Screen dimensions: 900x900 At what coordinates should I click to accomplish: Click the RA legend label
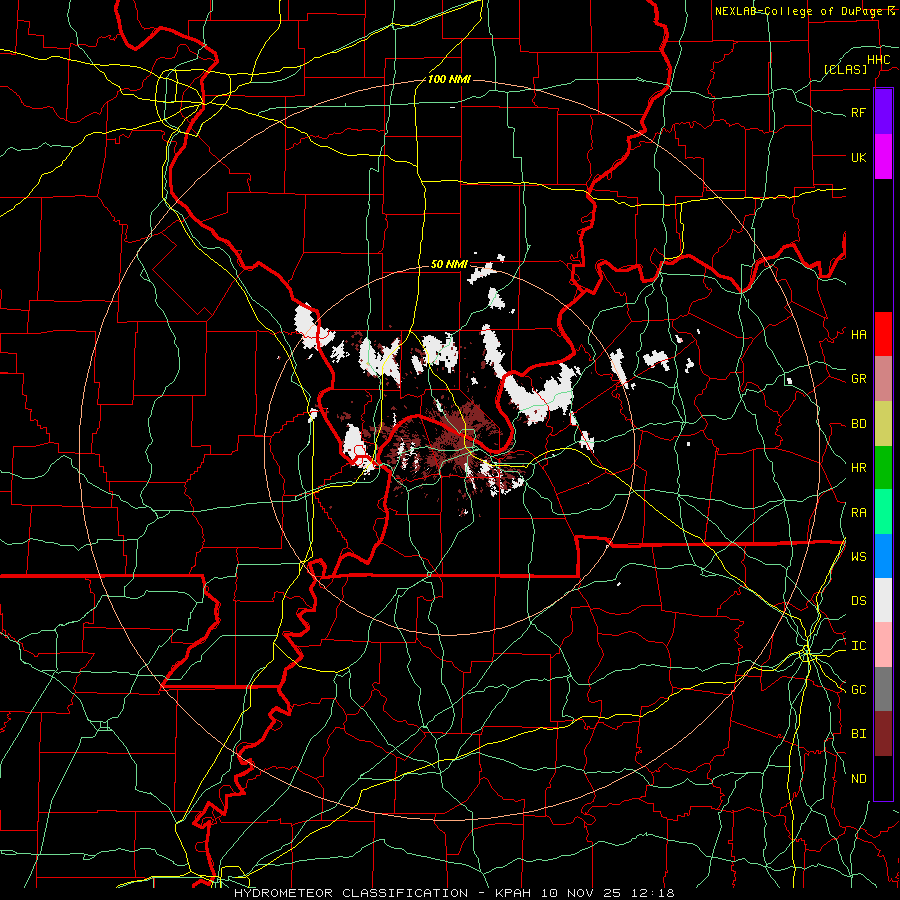click(859, 513)
